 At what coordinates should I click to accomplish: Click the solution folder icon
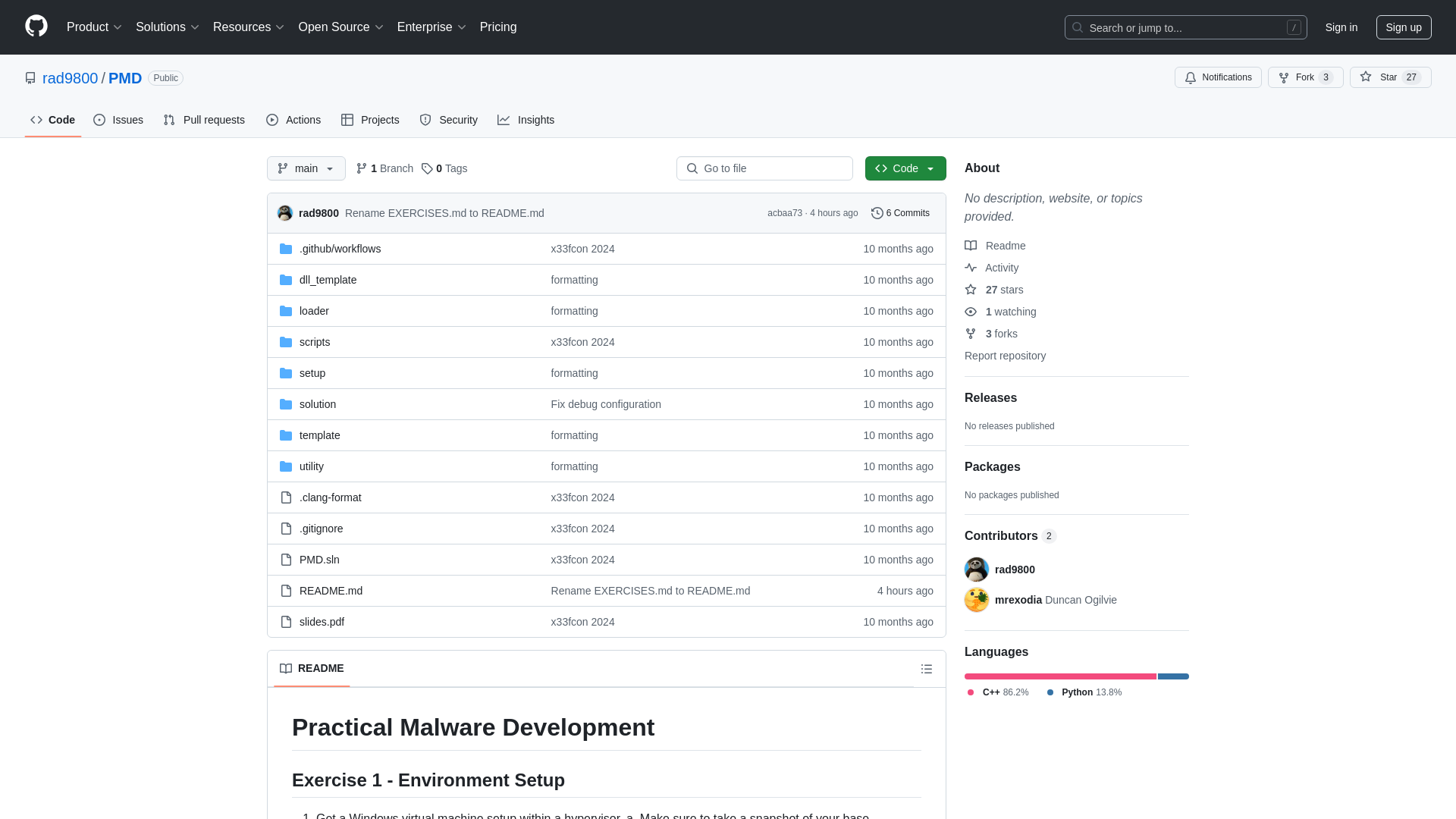286,404
